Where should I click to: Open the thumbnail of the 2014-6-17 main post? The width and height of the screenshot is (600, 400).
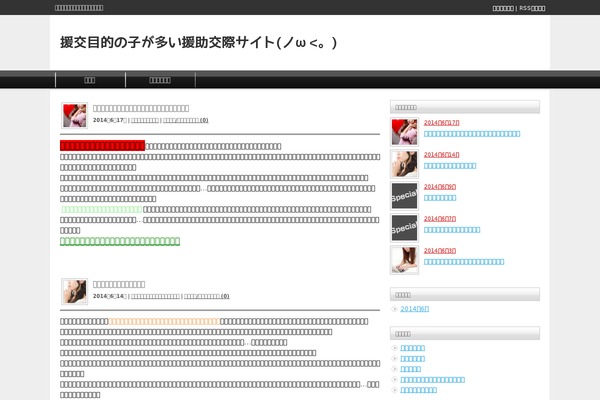tap(75, 116)
